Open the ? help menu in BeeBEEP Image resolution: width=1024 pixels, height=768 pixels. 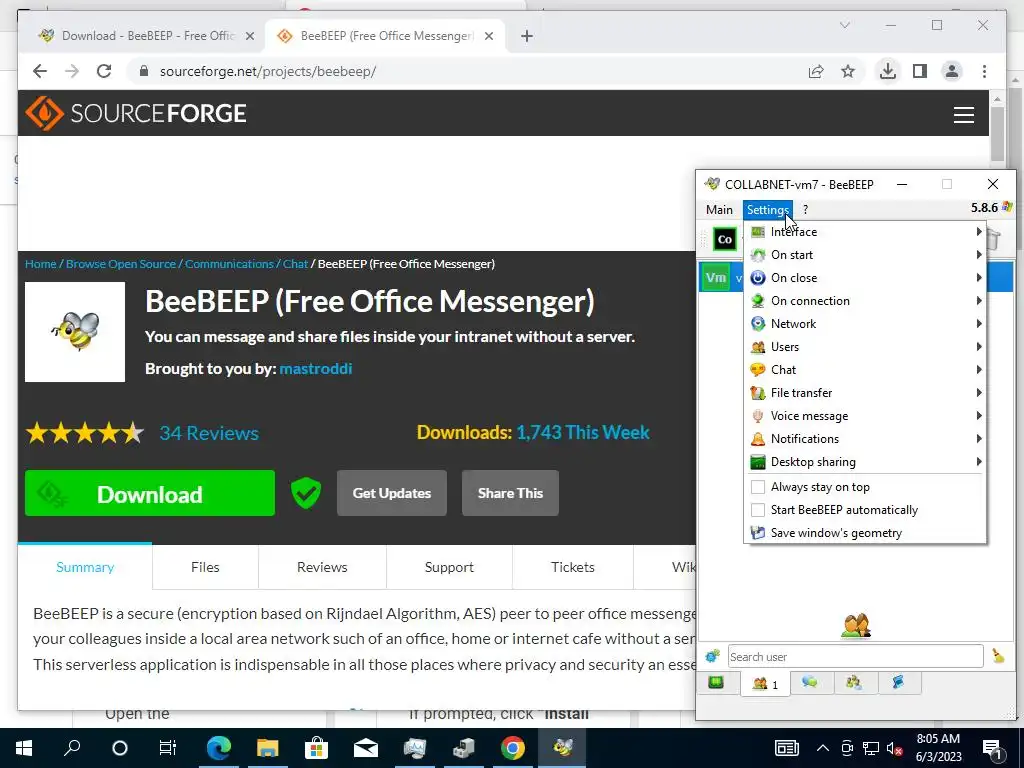pyautogui.click(x=805, y=210)
